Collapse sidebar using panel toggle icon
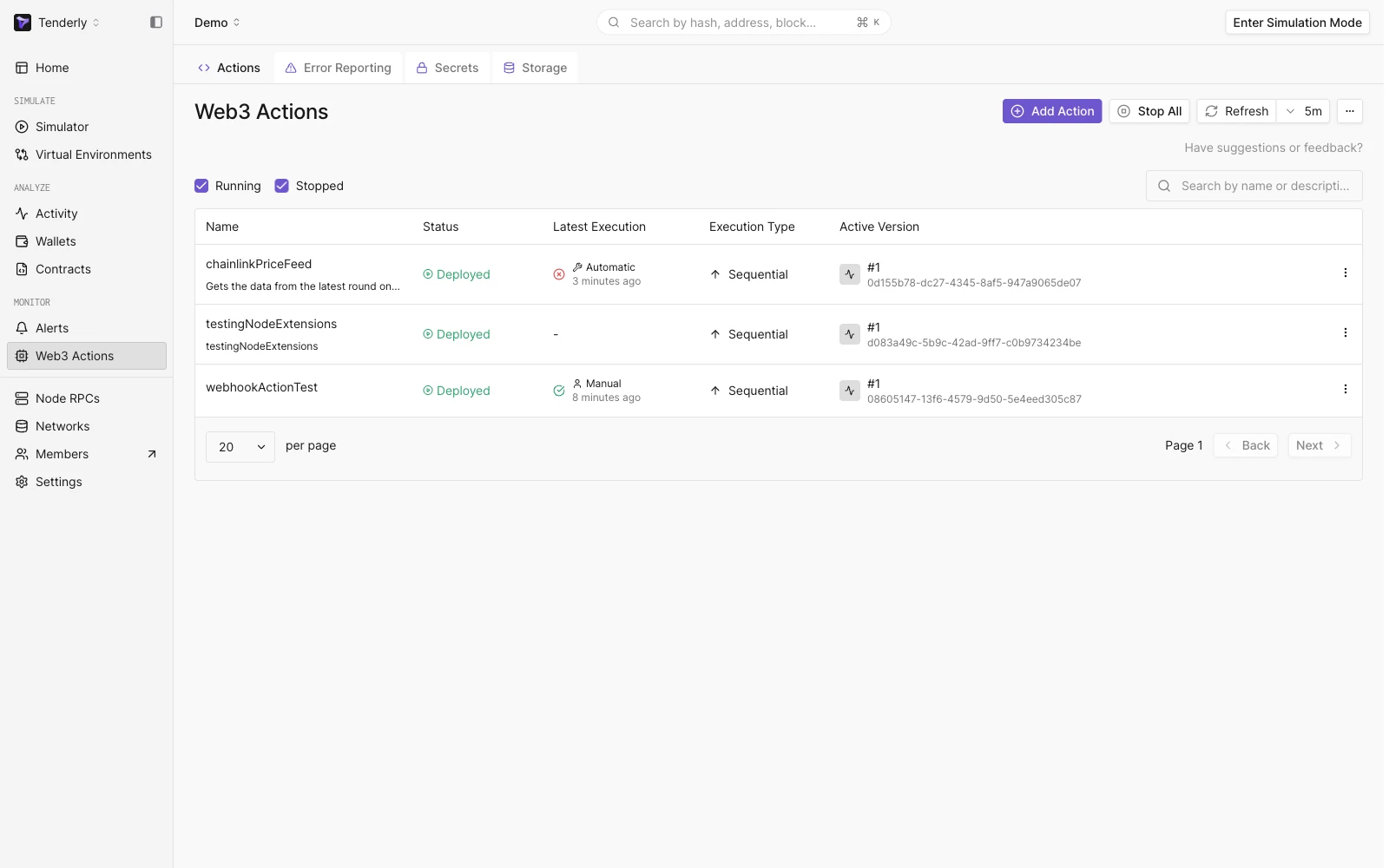Viewport: 1389px width, 868px height. point(156,23)
